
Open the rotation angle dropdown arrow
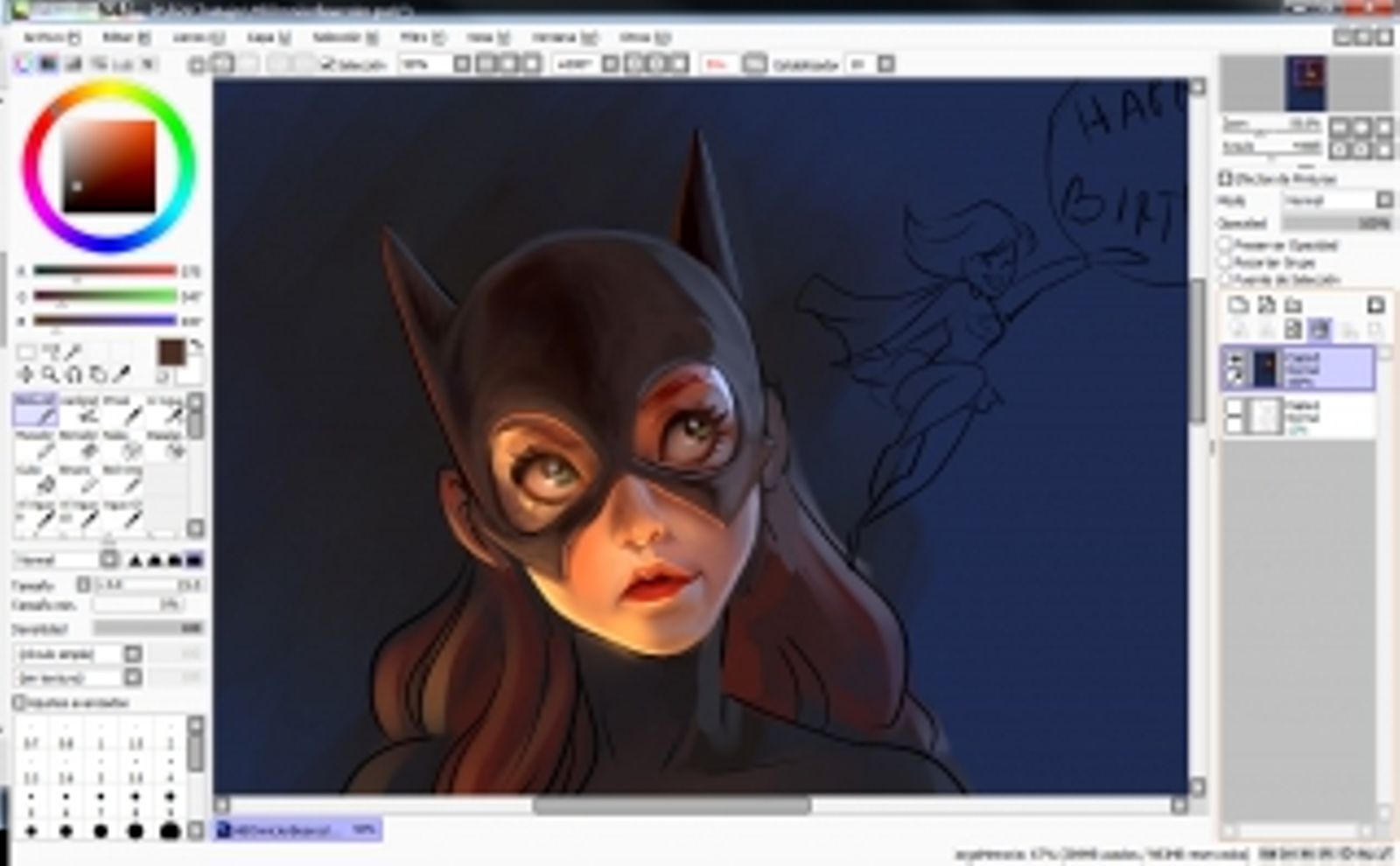(611, 64)
